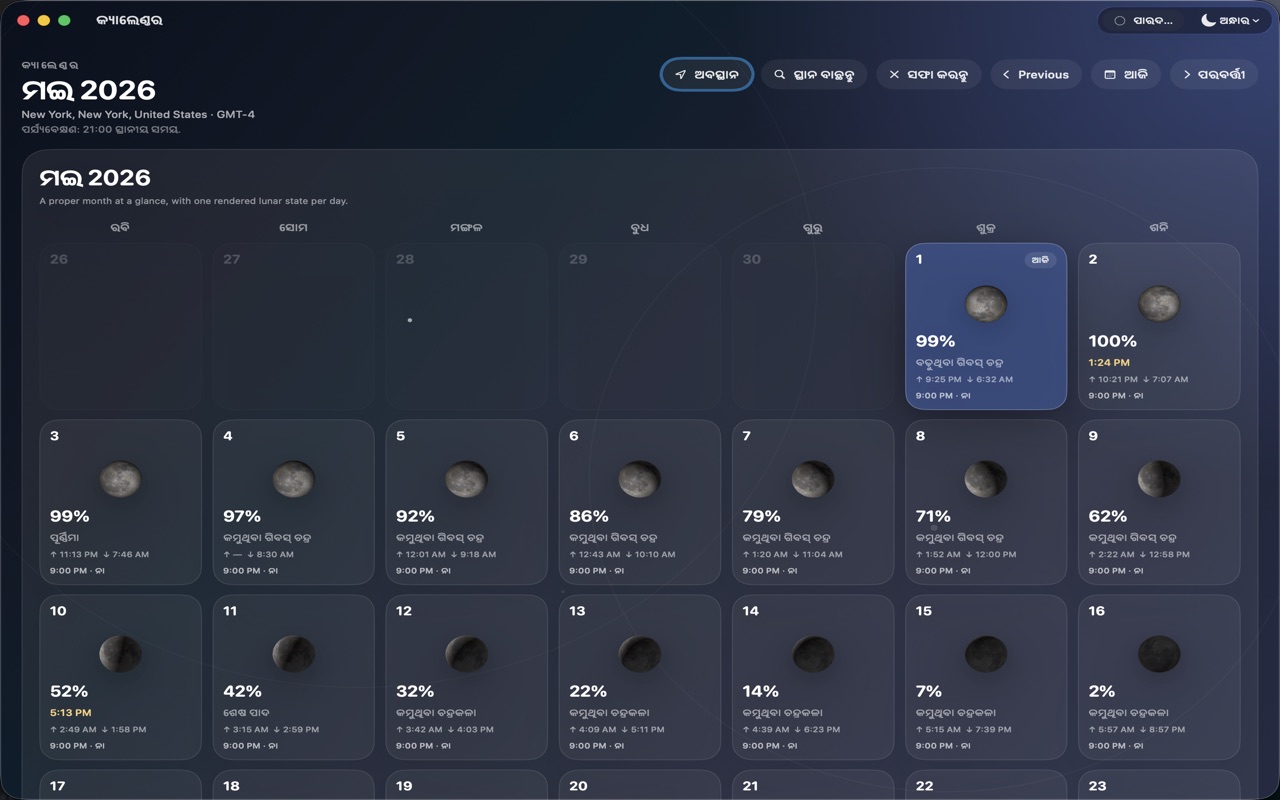Screen dimensions: 1280x800
Task: Select the moon image on the May 9 card
Action: [1159, 479]
